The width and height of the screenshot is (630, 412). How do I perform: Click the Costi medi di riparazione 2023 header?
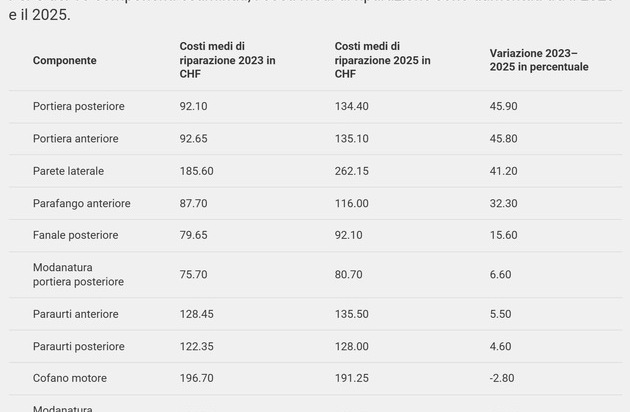point(227,60)
